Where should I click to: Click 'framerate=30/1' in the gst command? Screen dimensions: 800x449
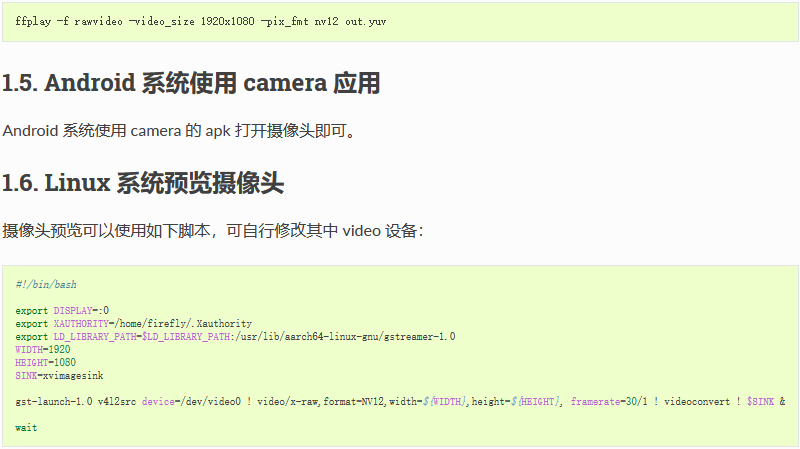tap(609, 402)
